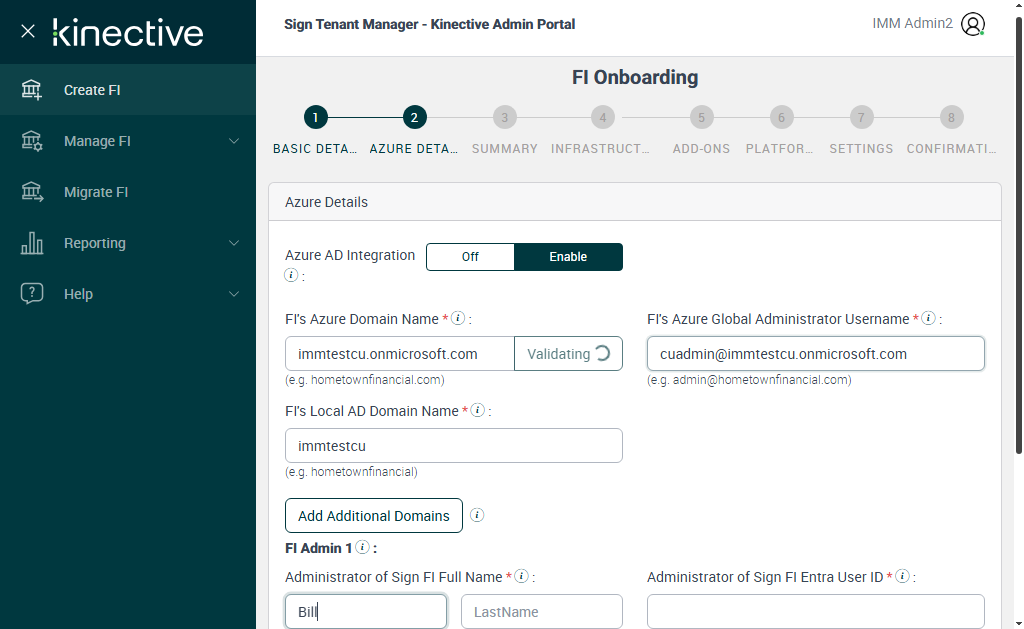Click info icon beside Local AD Domain Name
Screen dimensions: 1024x629
pos(478,410)
